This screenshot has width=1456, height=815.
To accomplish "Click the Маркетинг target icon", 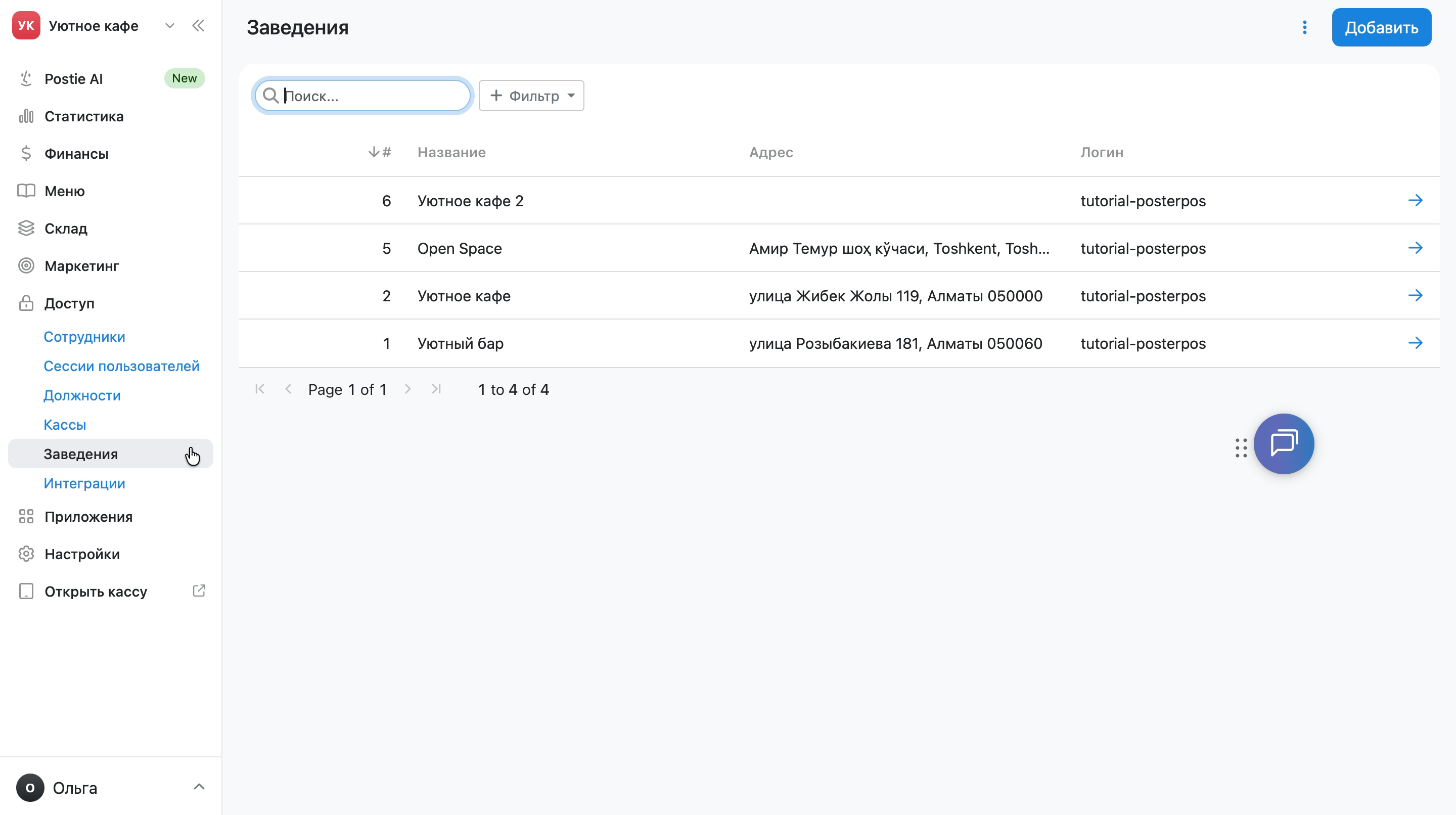I will (x=26, y=265).
